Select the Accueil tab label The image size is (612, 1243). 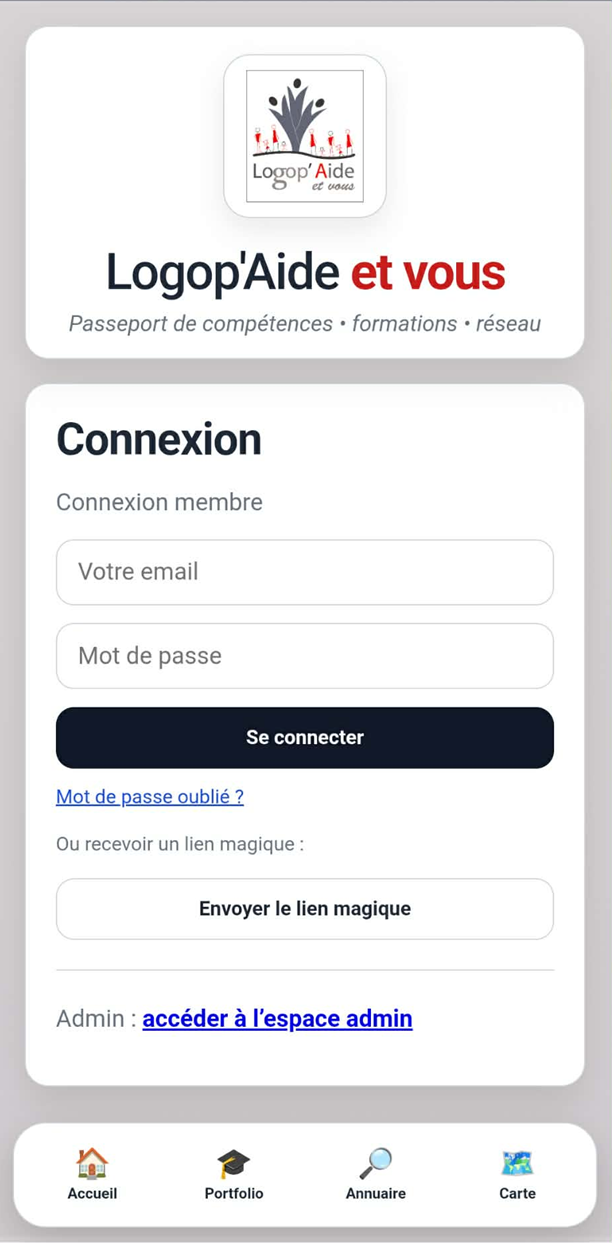tap(92, 1193)
